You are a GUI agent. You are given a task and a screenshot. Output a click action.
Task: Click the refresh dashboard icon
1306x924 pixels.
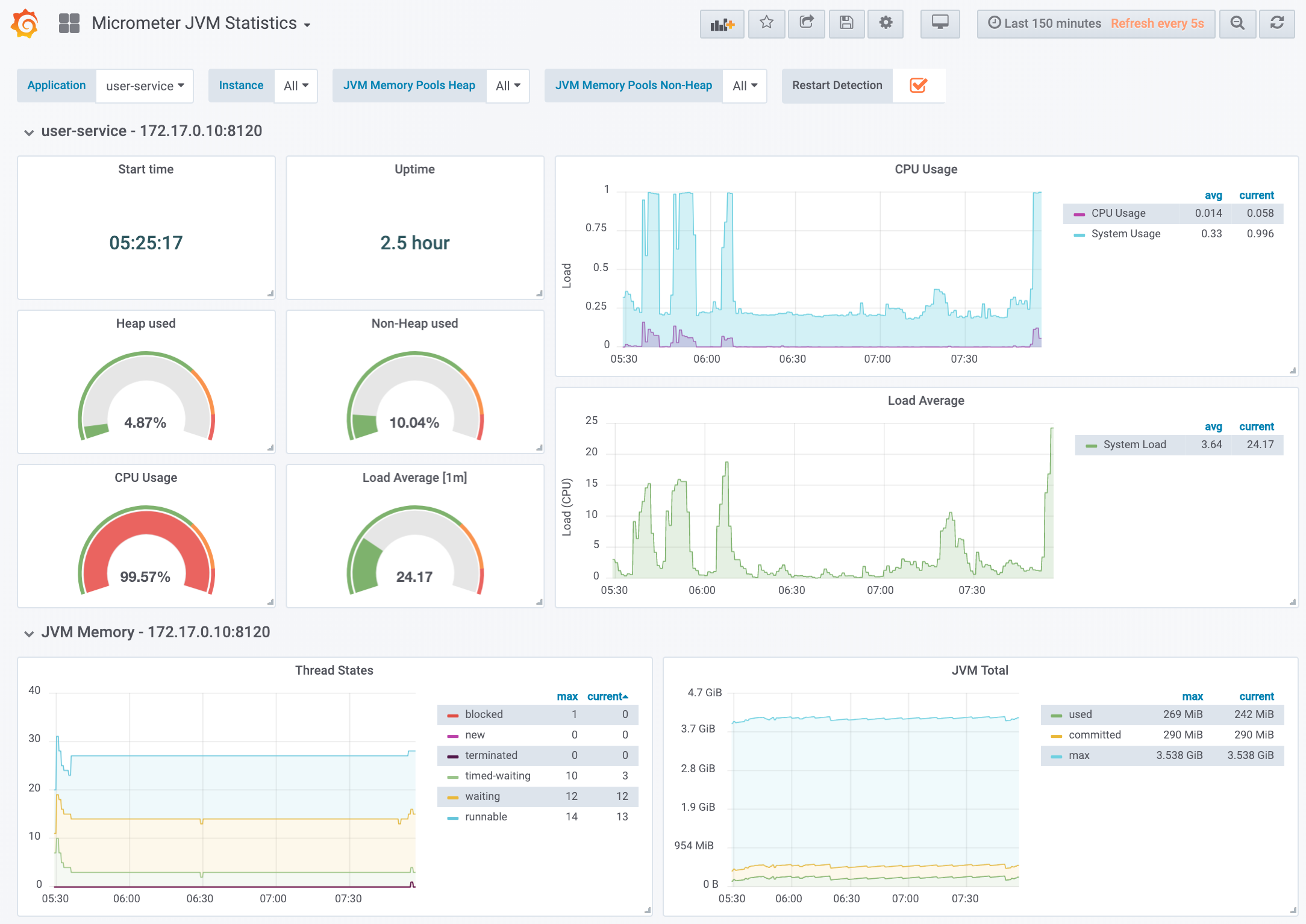click(1276, 23)
